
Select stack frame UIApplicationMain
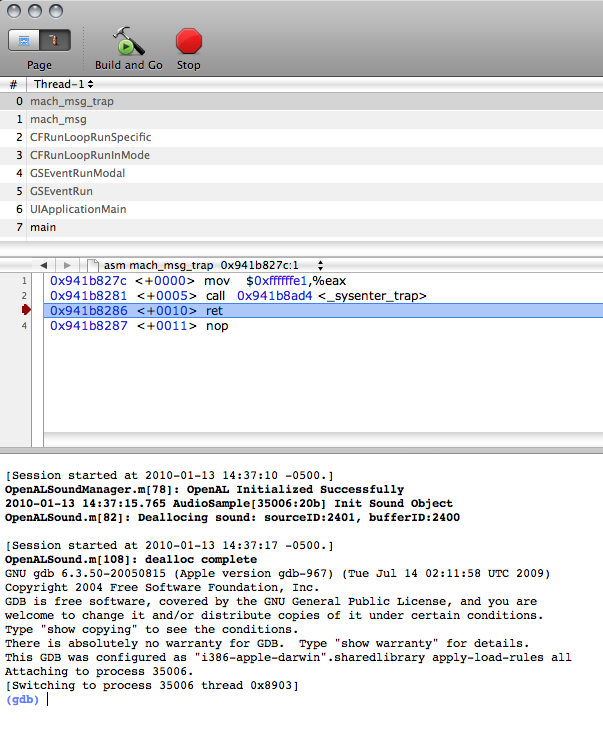click(x=302, y=210)
